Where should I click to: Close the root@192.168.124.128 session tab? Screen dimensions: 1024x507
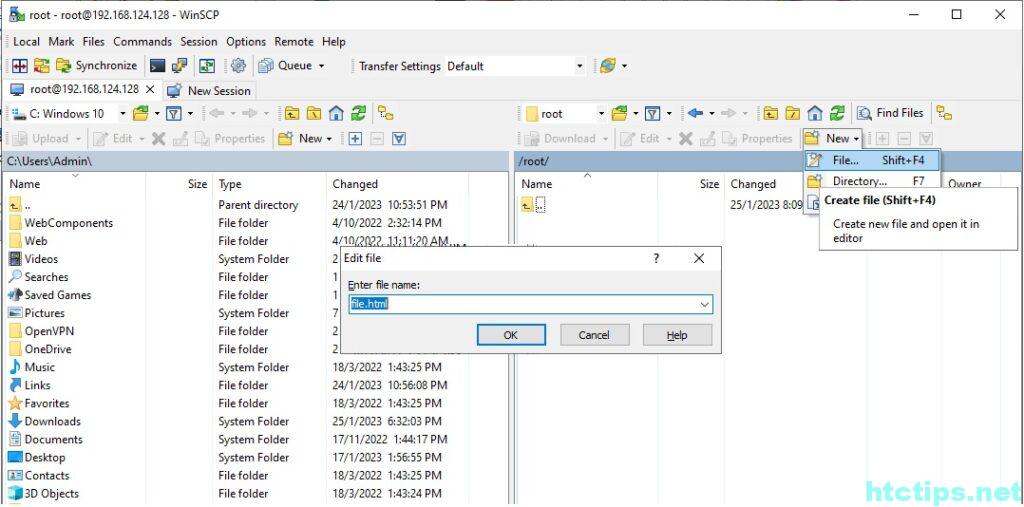coord(150,90)
